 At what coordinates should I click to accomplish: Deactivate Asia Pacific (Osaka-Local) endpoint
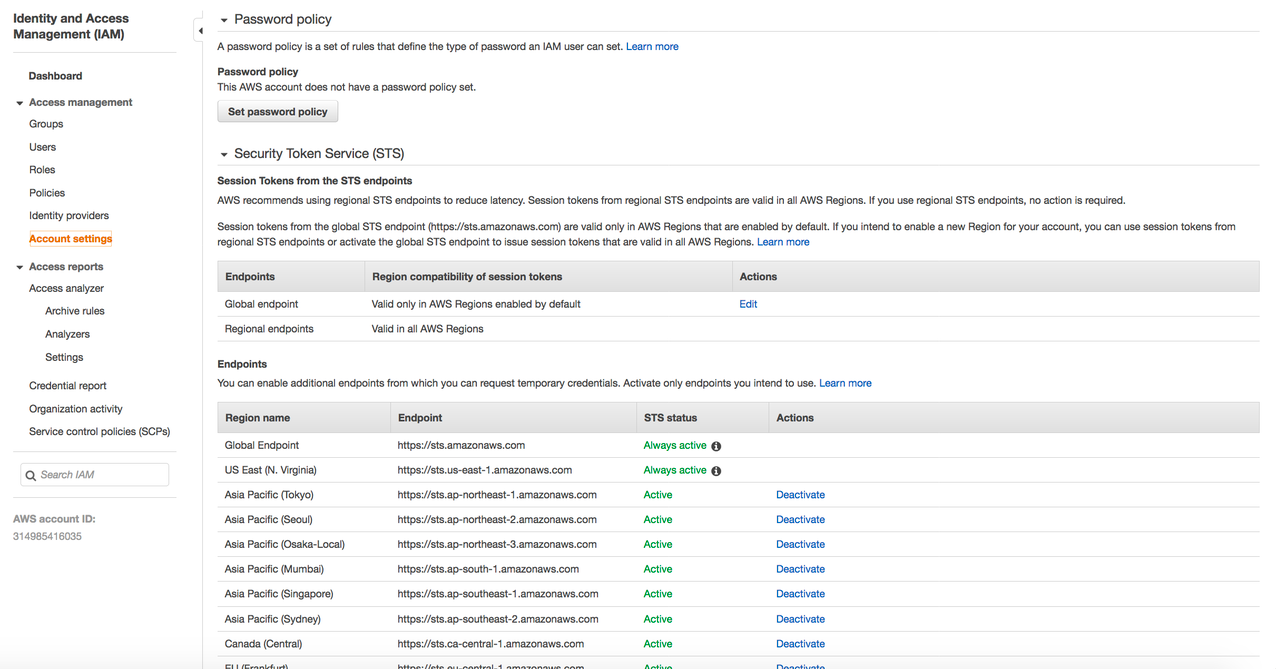click(x=800, y=545)
